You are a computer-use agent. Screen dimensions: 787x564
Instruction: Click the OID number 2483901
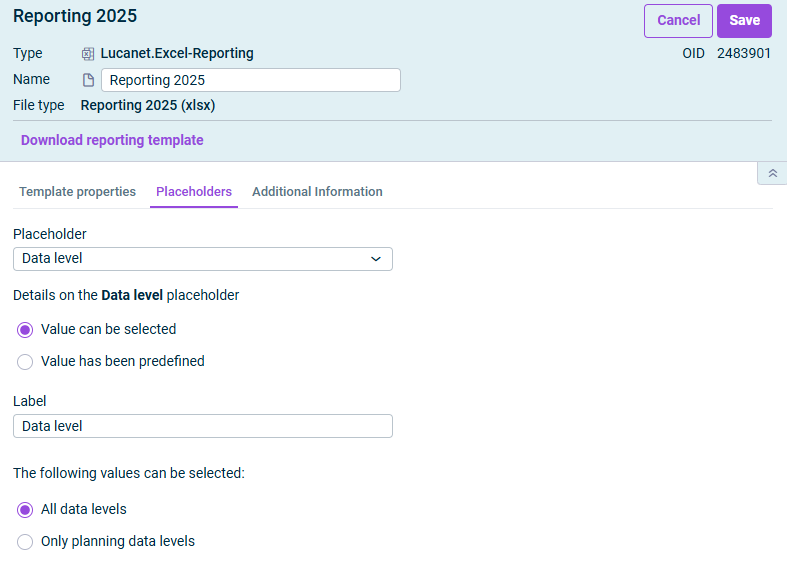coord(743,54)
